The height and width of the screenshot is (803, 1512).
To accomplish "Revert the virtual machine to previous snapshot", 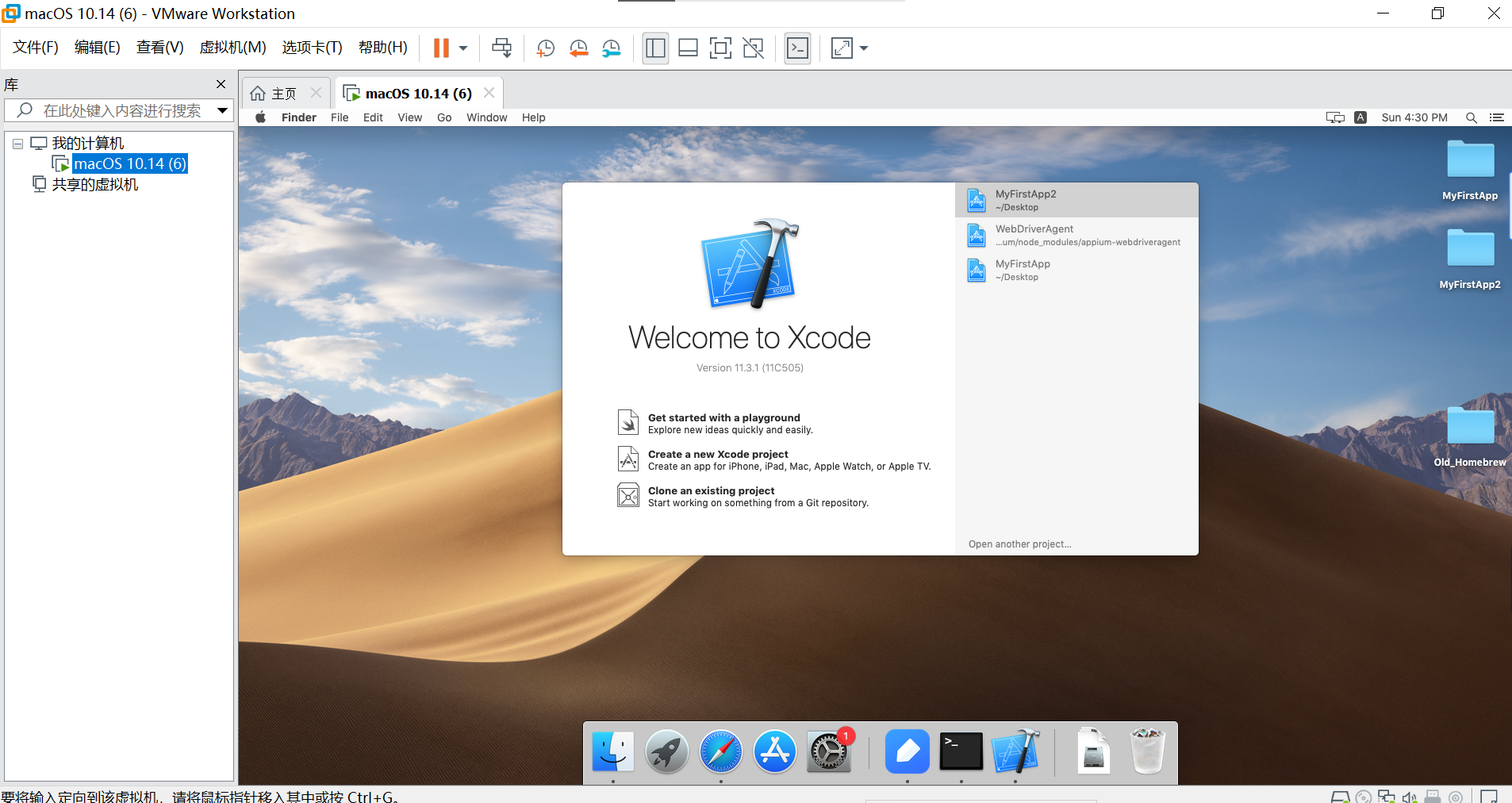I will [x=578, y=48].
